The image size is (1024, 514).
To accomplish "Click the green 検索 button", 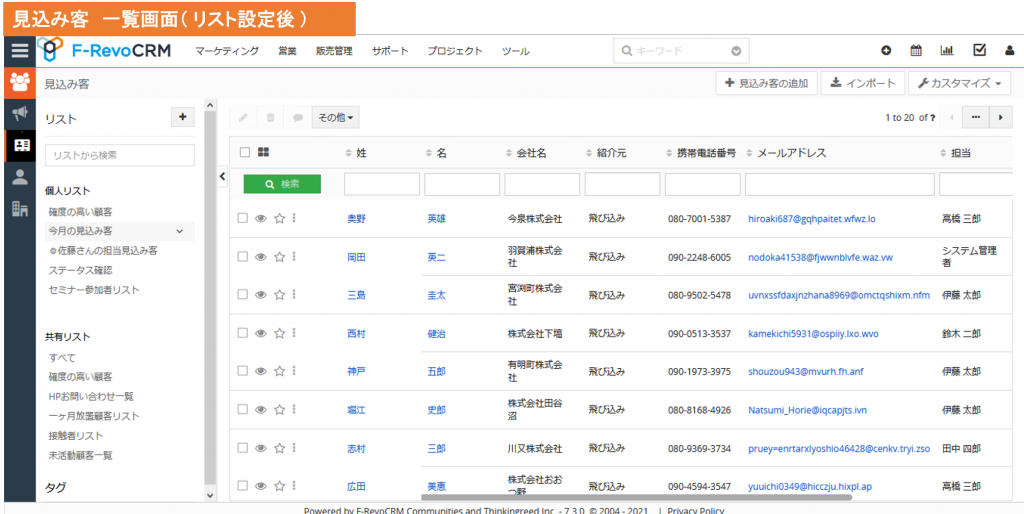I will (x=282, y=184).
